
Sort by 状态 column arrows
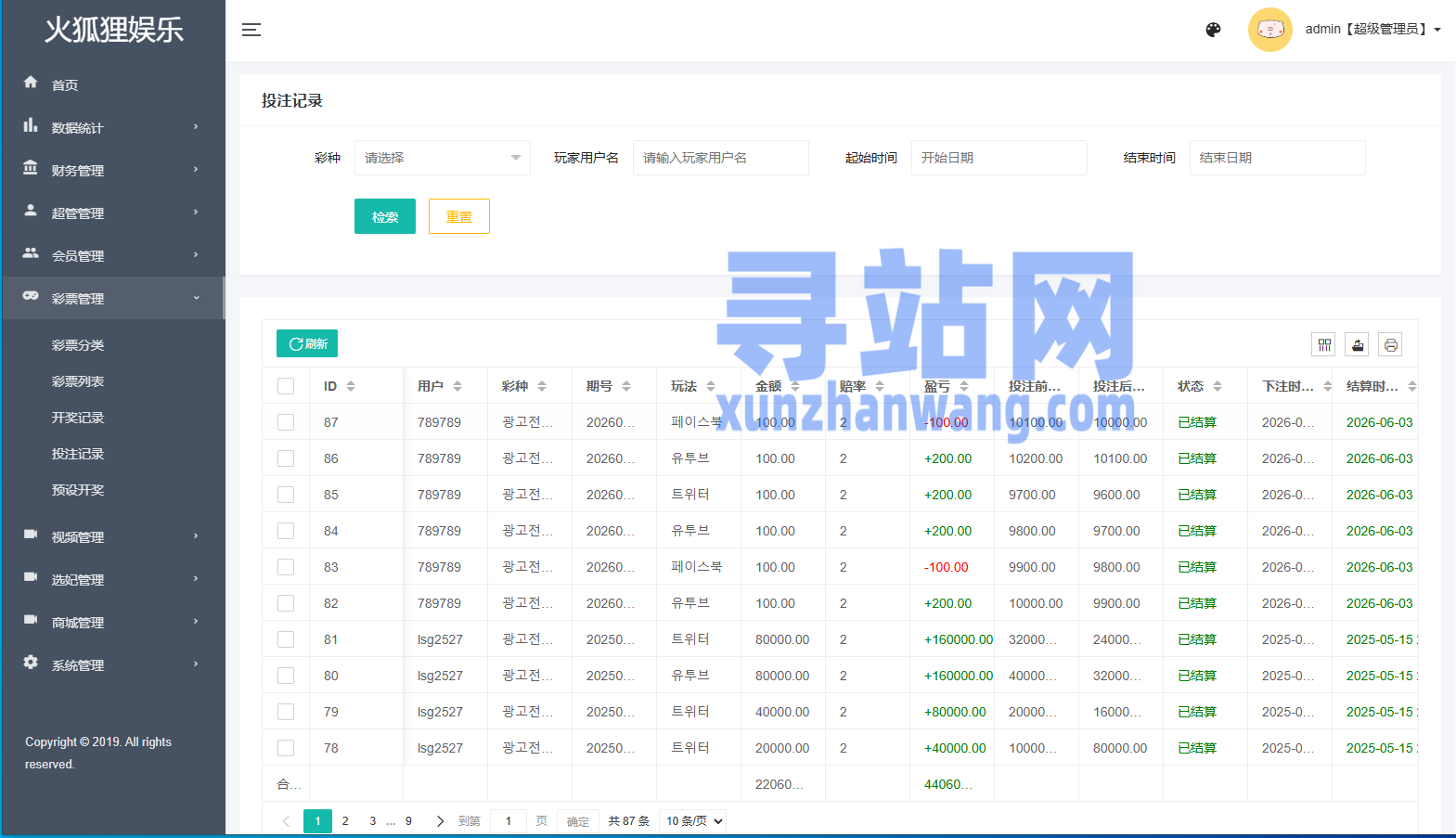1218,386
